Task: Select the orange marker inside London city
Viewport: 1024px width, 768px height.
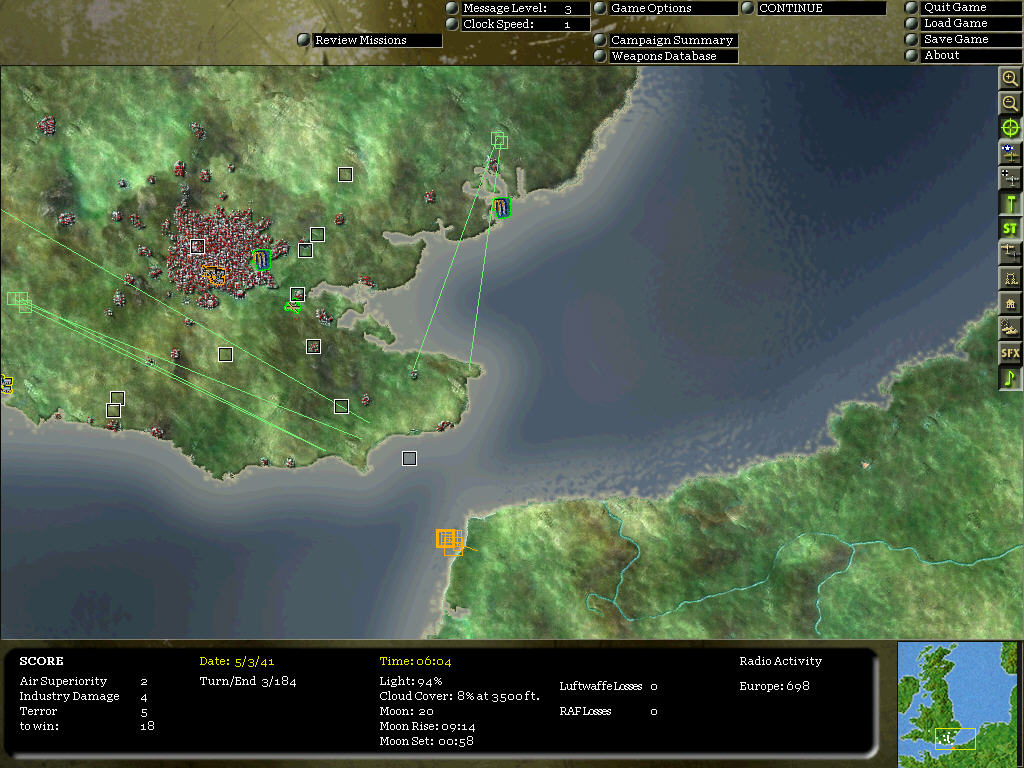Action: (x=214, y=275)
